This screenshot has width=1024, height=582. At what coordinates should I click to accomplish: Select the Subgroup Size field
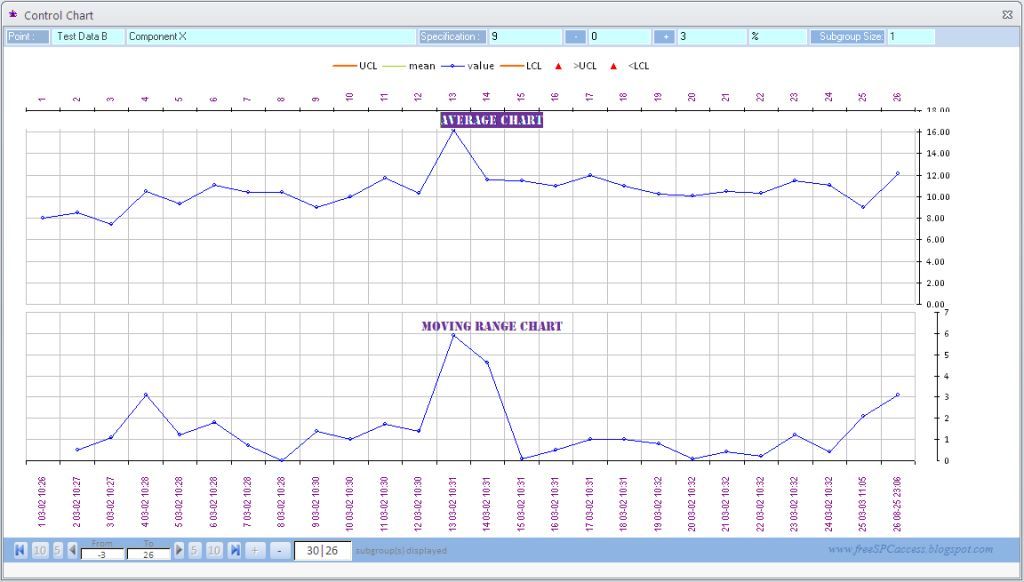(910, 37)
